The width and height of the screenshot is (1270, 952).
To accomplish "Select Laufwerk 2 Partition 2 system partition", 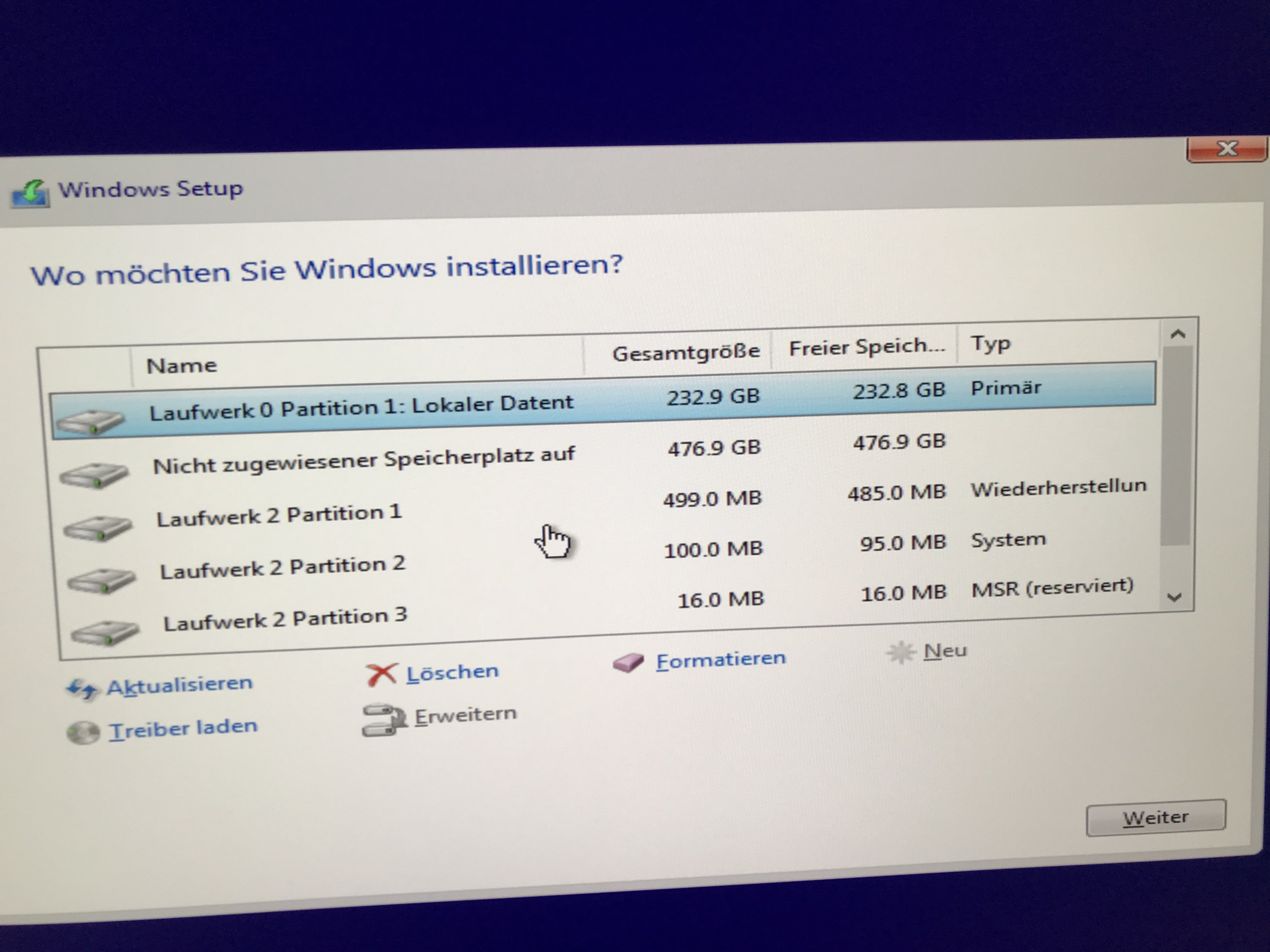I will [282, 568].
